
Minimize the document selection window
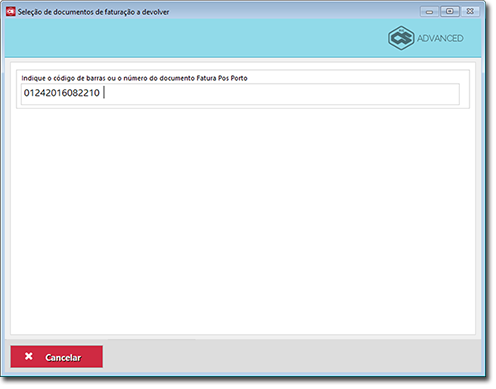coord(429,12)
